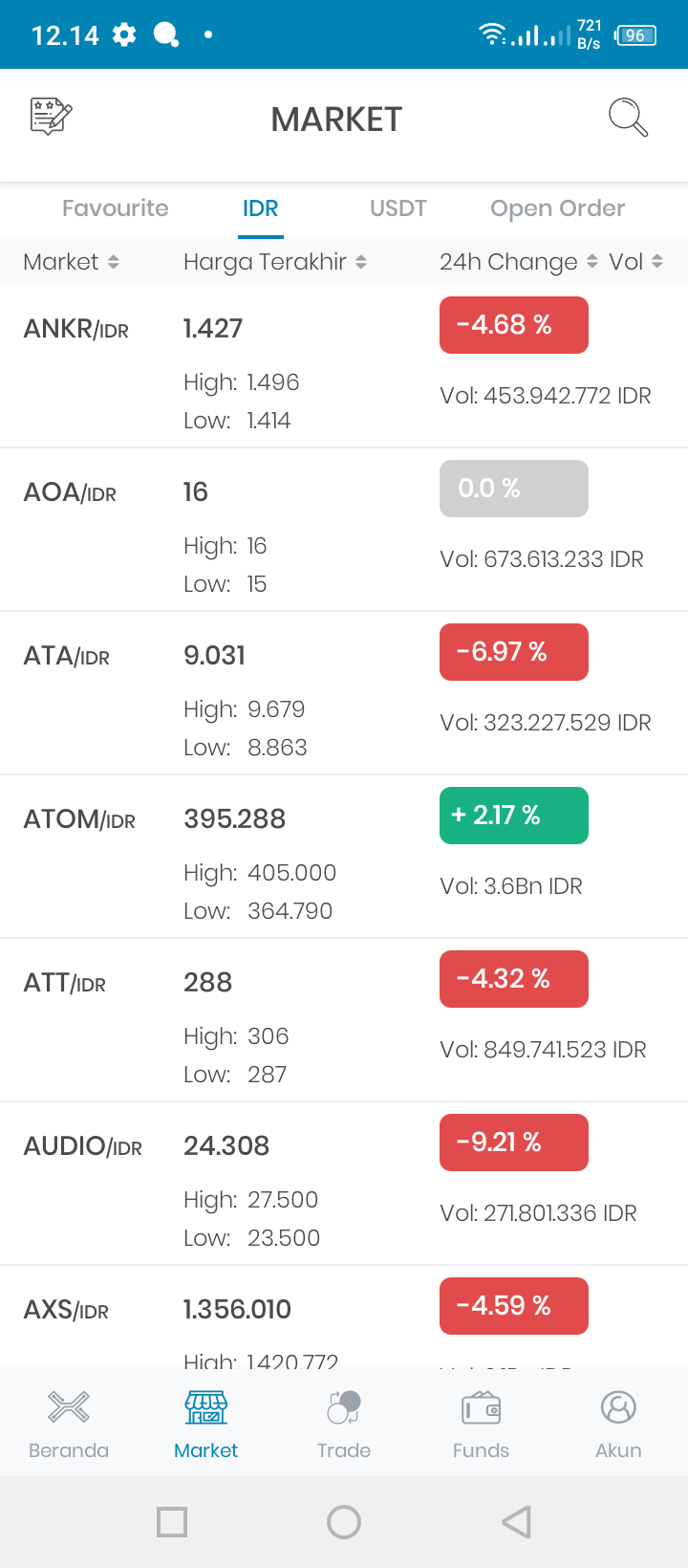Switch to the USDT tab

(398, 208)
